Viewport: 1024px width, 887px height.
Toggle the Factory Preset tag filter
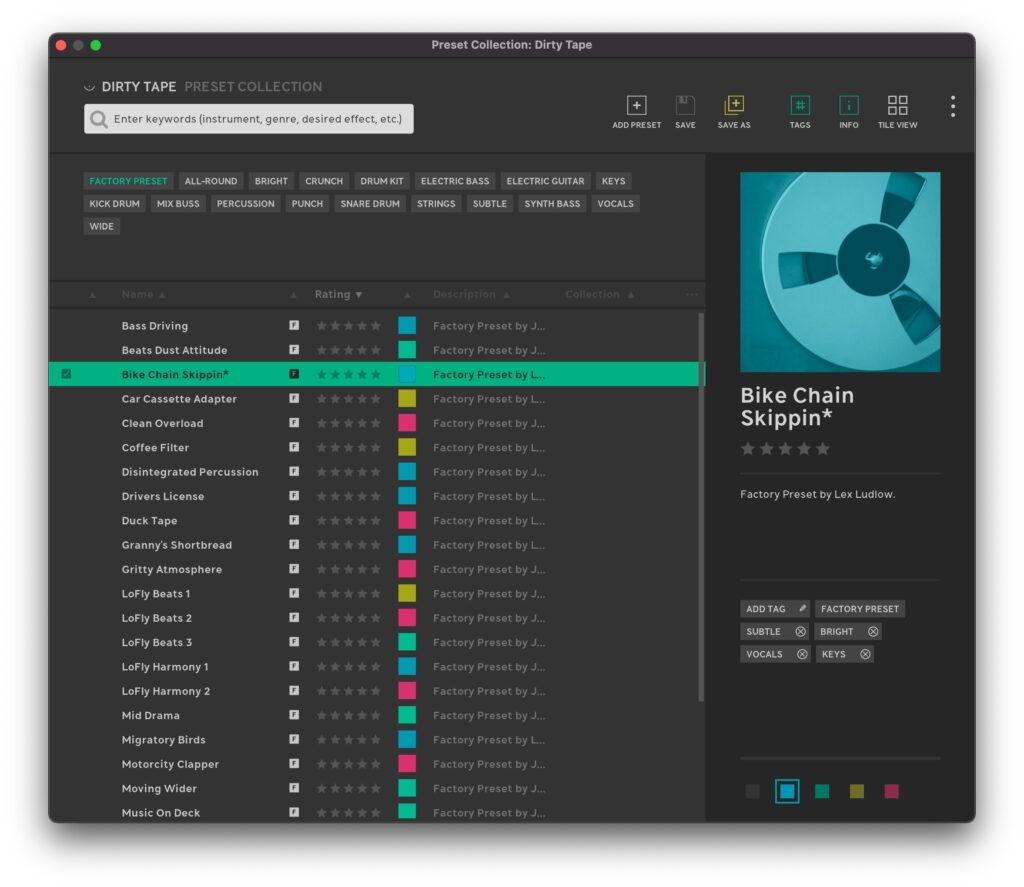[x=128, y=181]
